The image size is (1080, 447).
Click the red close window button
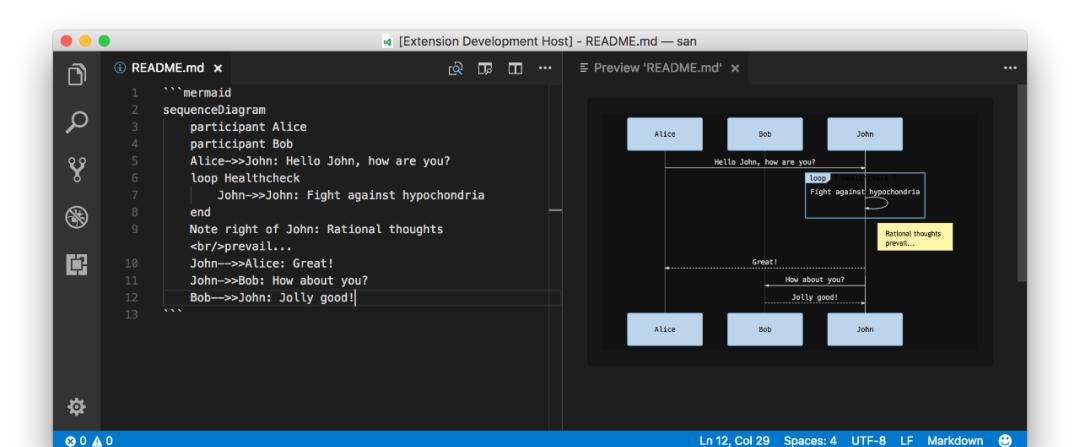pyautogui.click(x=67, y=41)
